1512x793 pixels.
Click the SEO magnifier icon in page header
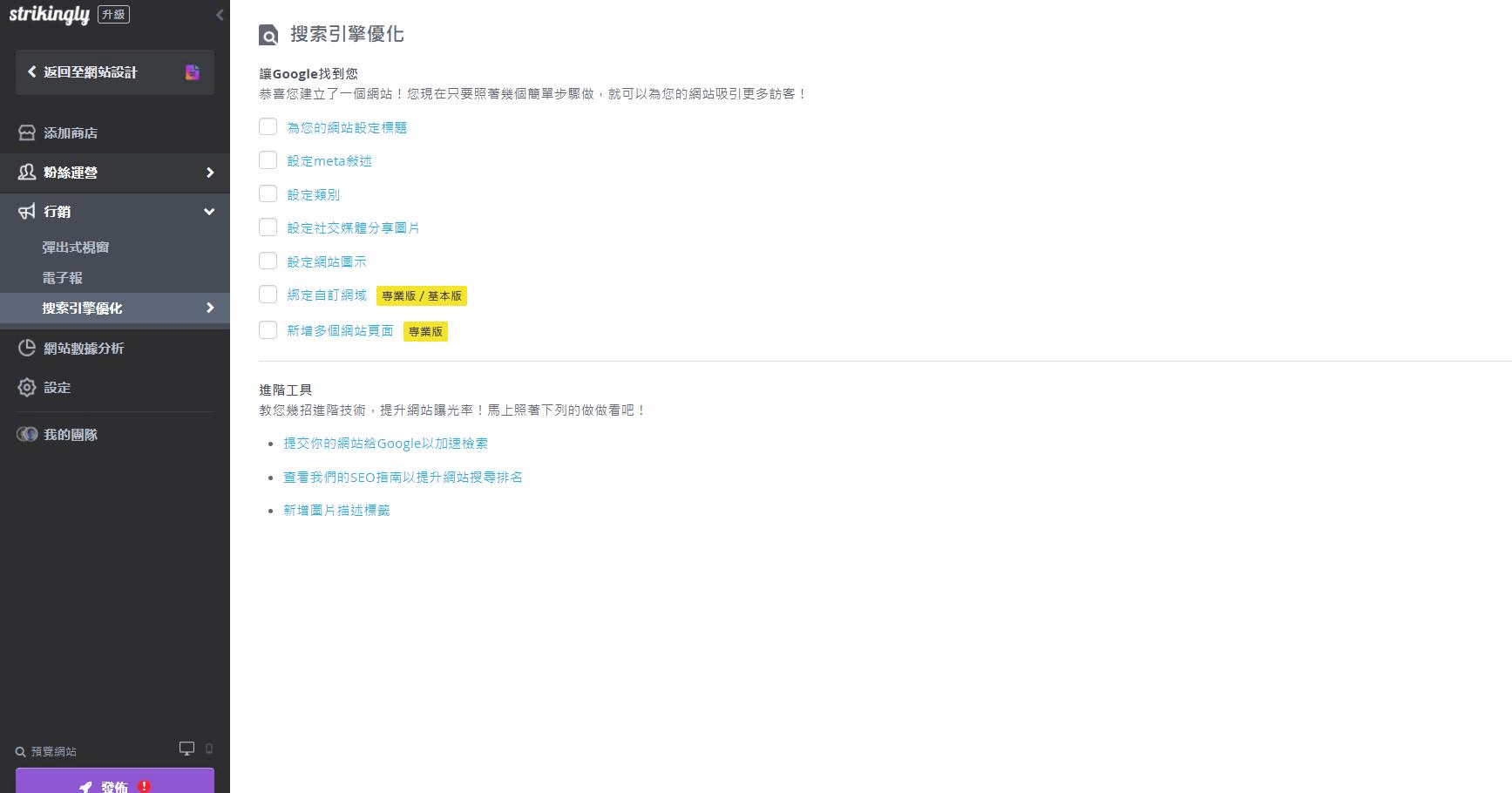pos(267,35)
